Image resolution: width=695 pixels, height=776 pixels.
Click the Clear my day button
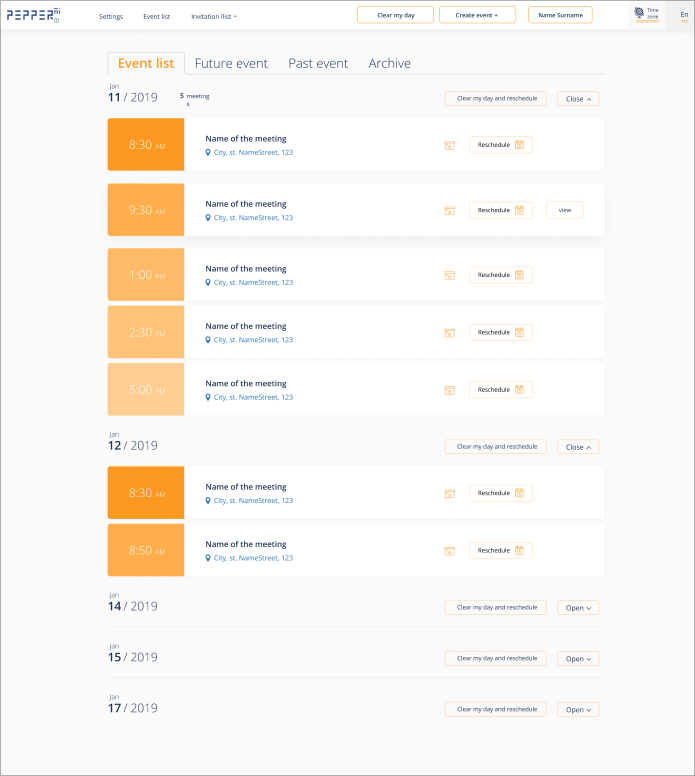[396, 15]
